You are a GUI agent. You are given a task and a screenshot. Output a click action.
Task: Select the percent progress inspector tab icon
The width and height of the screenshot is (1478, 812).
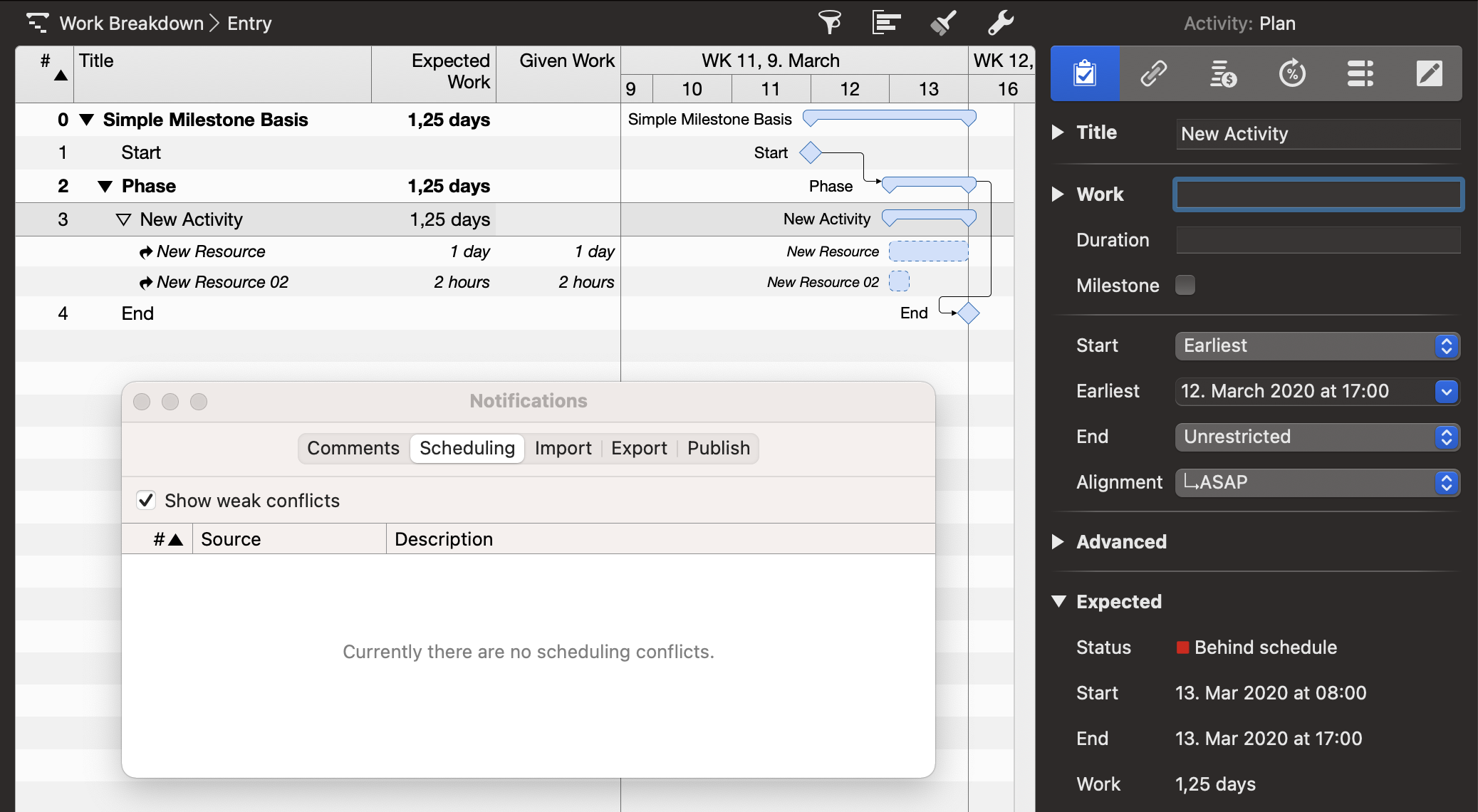click(1291, 73)
